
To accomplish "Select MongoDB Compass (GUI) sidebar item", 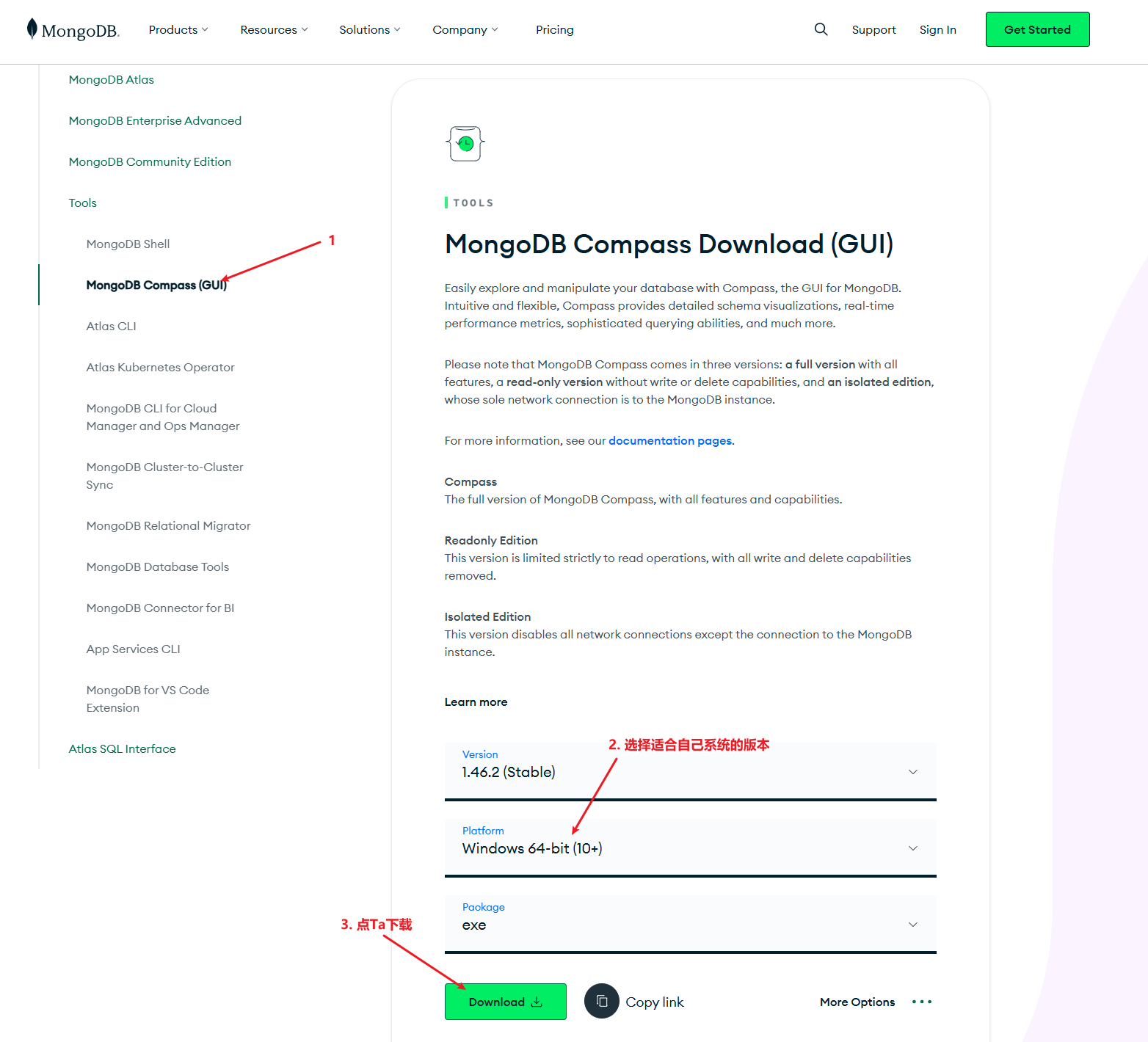I will [156, 285].
